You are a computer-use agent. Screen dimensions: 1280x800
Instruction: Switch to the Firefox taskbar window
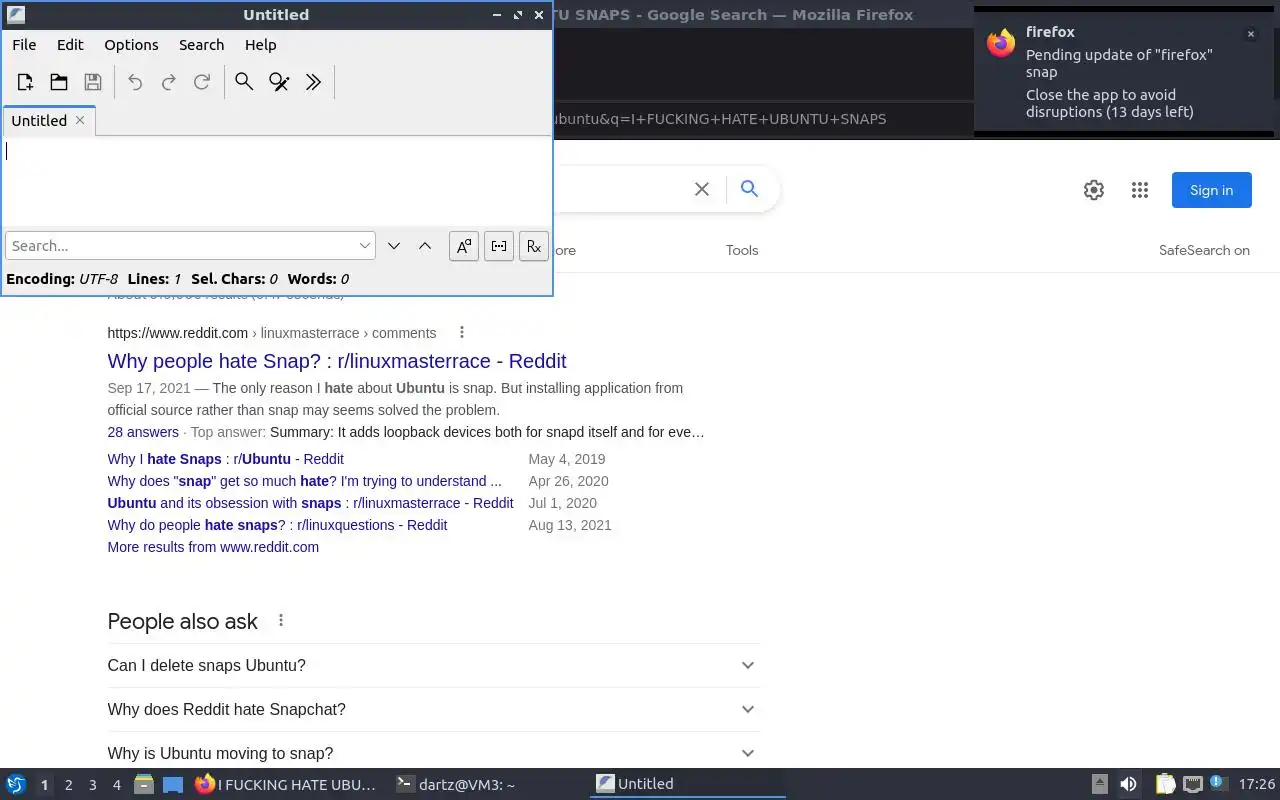click(286, 785)
